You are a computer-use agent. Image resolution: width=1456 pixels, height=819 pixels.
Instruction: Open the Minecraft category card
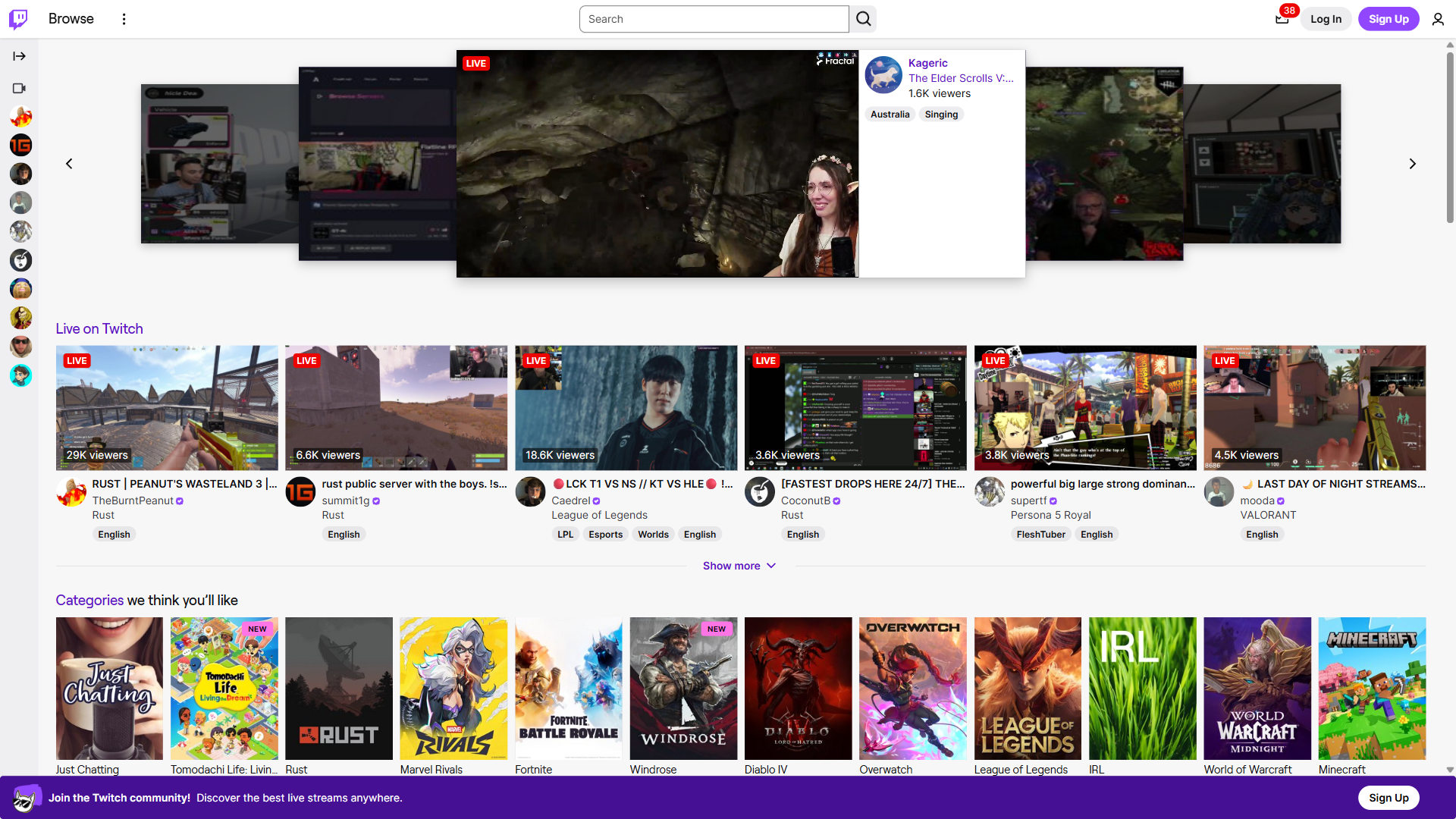click(1373, 689)
